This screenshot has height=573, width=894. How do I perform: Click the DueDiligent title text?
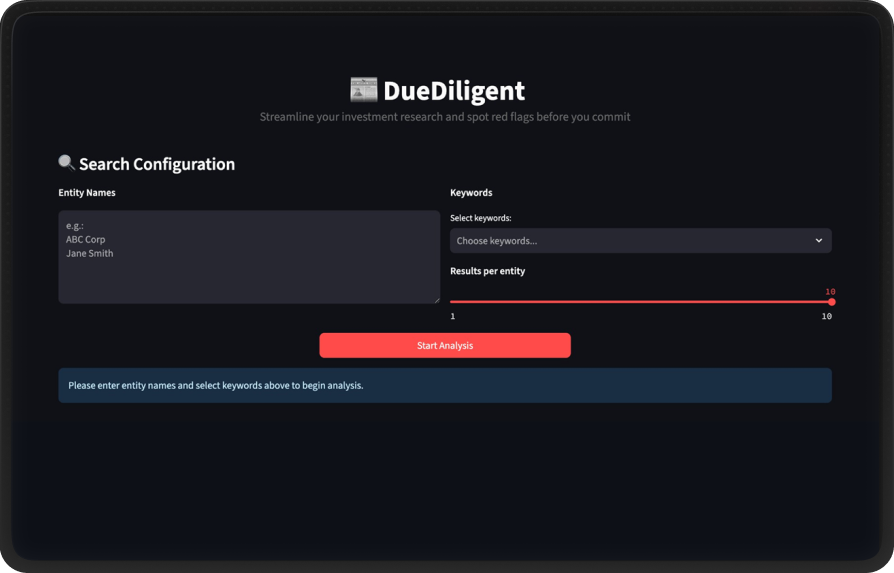(x=454, y=91)
